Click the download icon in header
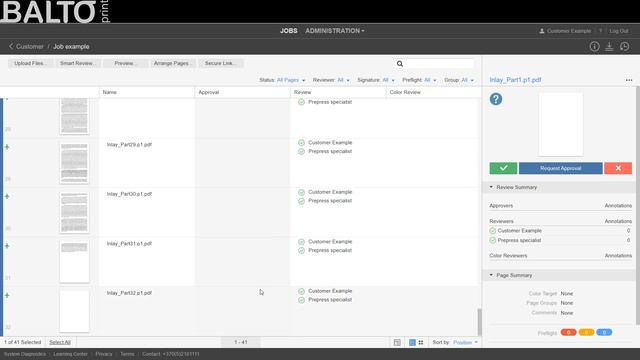The image size is (640, 360). coord(609,47)
